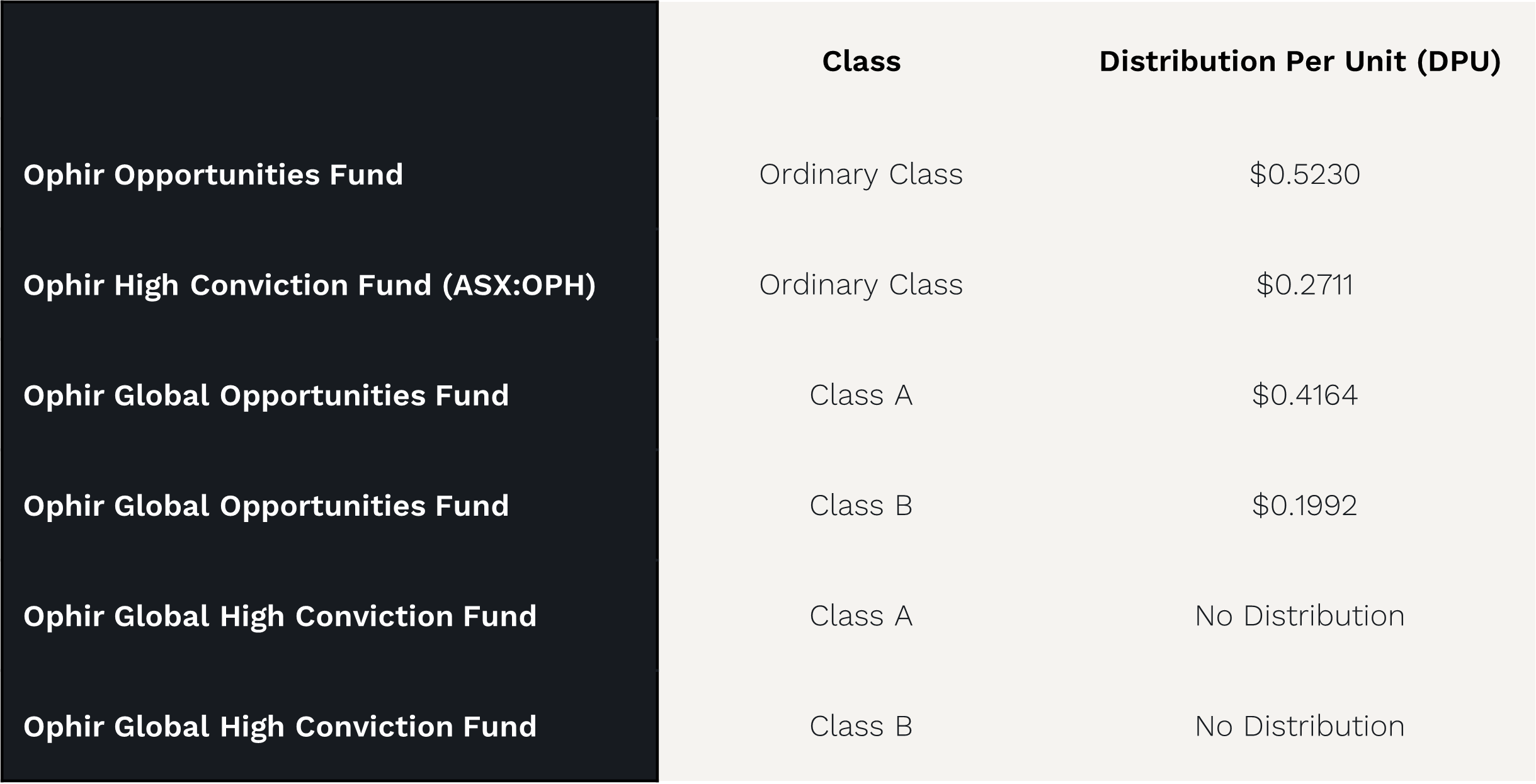Select the Ophir Opportunities Fund row label
The height and width of the screenshot is (784, 1536).
click(x=213, y=176)
